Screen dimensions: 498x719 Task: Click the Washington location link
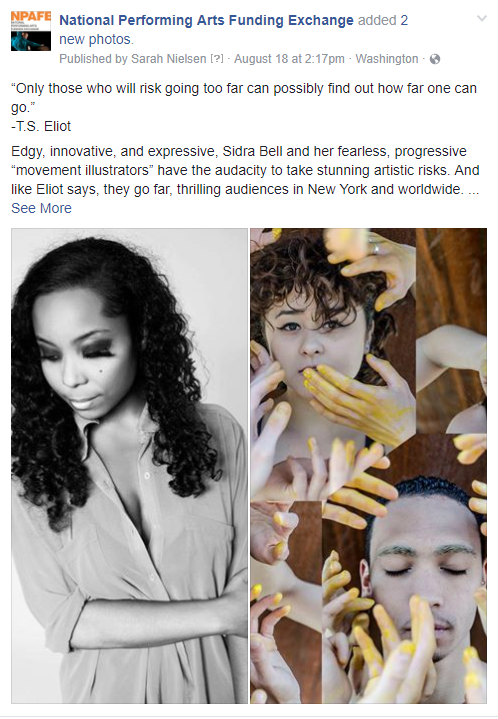pyautogui.click(x=387, y=59)
